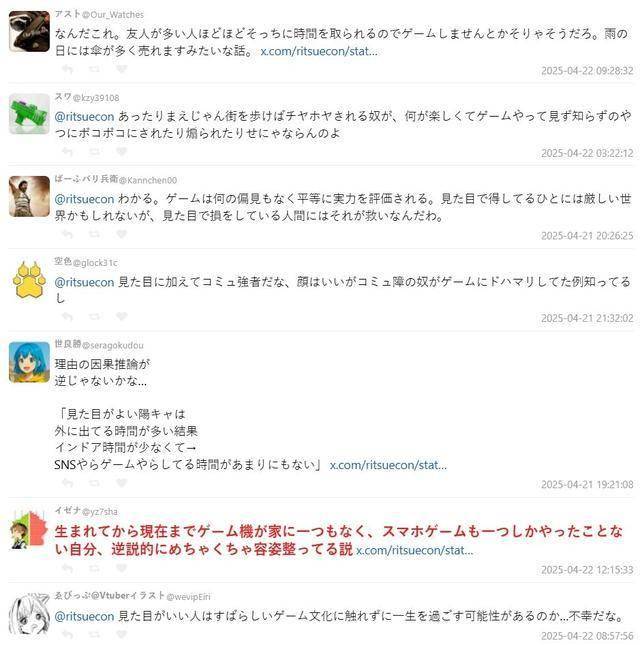640x645 pixels.
Task: Open x.com/ritsuecon link in seragokudou tweet
Action: tap(388, 465)
